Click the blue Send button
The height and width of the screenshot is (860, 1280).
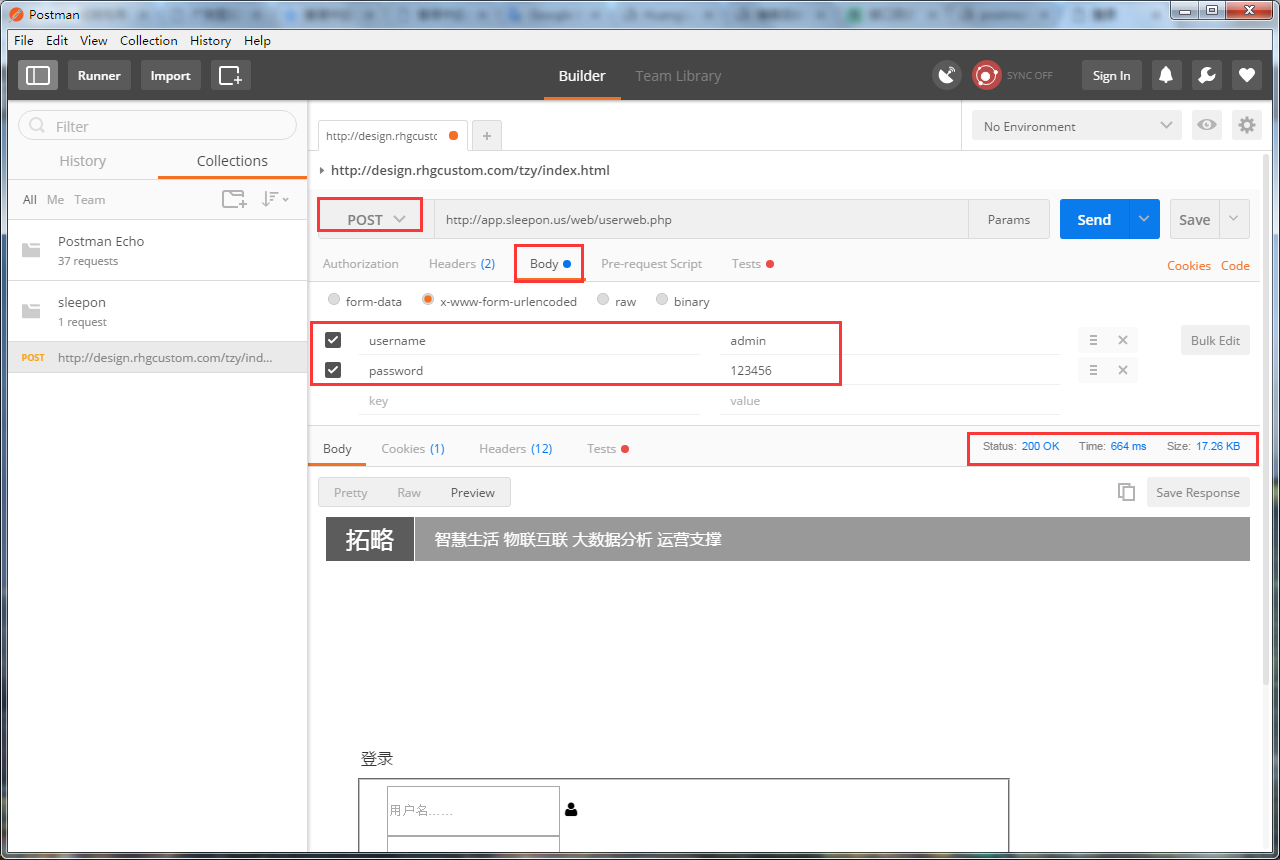click(1094, 219)
